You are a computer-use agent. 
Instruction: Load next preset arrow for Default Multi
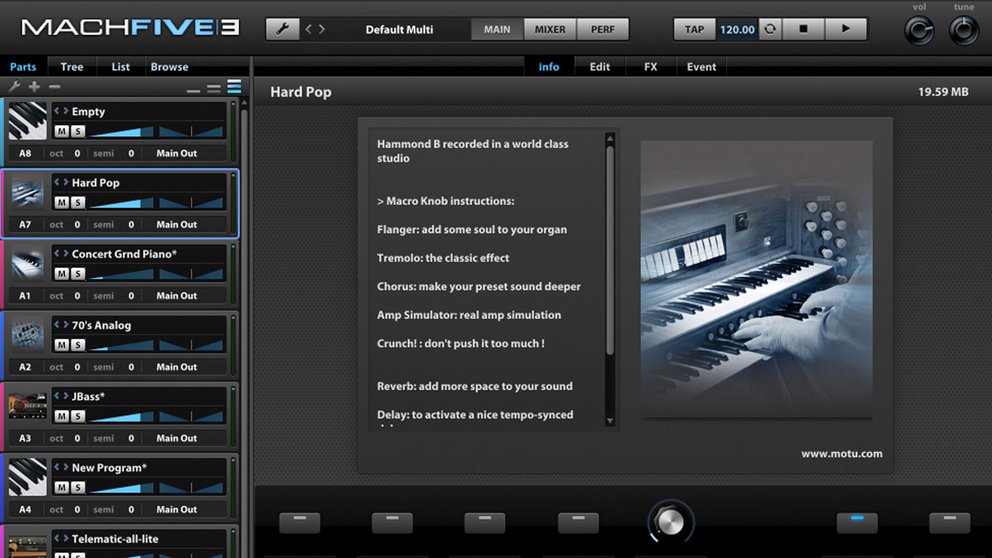click(321, 29)
